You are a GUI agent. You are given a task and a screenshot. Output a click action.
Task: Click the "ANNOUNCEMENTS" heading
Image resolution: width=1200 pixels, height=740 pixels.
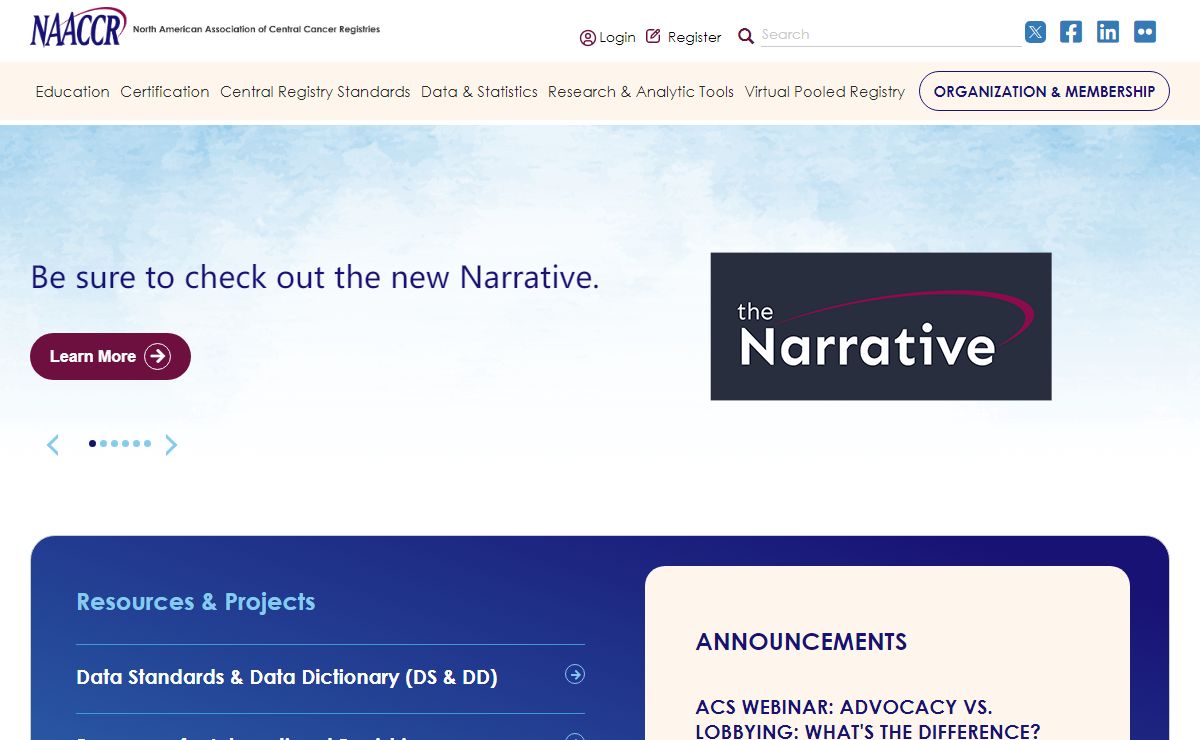pos(801,642)
